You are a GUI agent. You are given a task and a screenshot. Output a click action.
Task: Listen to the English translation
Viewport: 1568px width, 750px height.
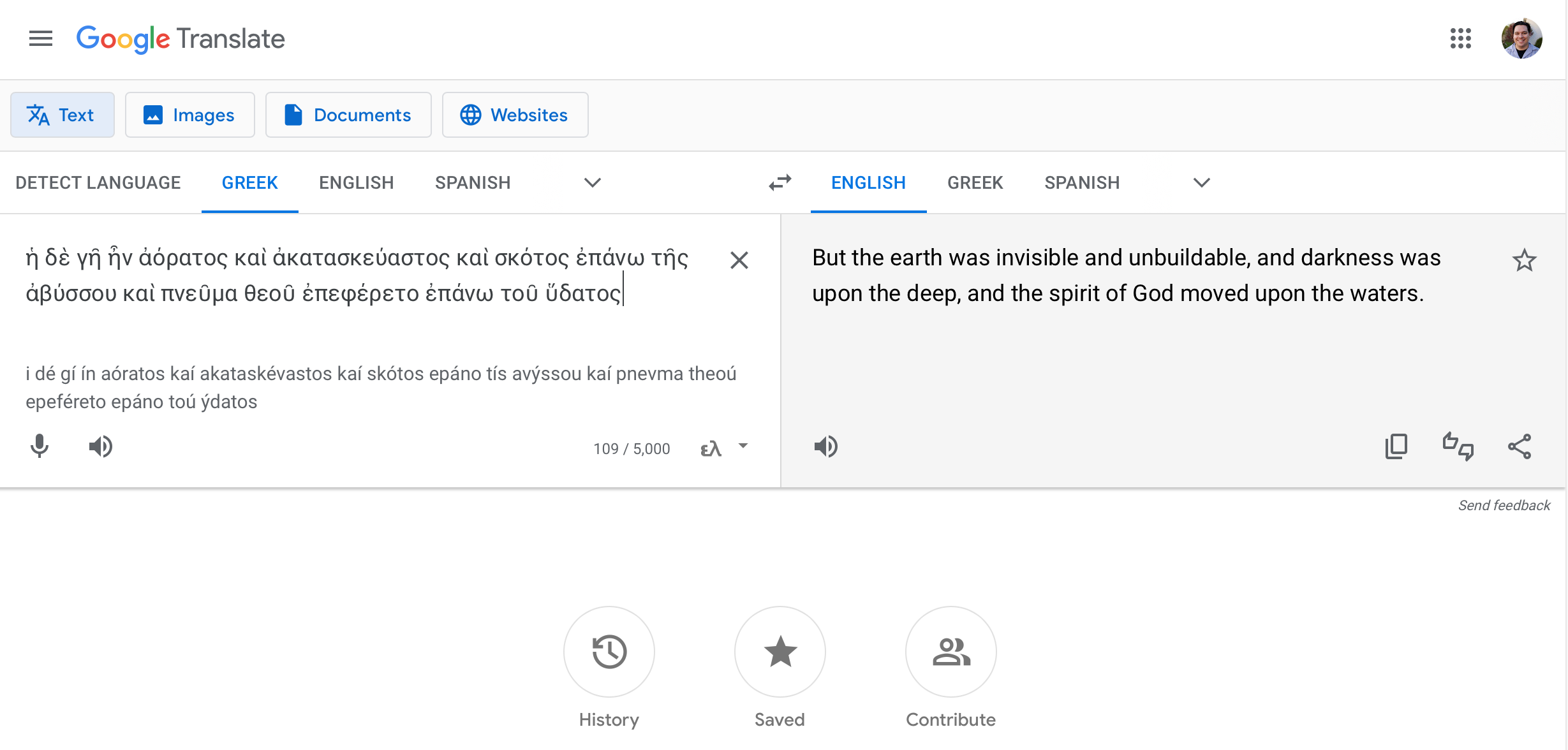click(x=826, y=446)
